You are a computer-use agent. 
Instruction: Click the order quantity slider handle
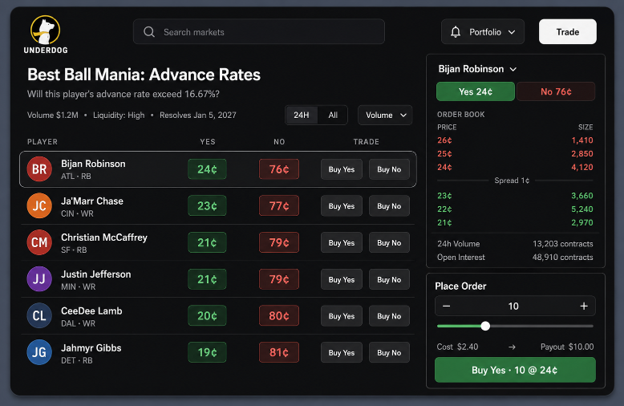click(485, 326)
